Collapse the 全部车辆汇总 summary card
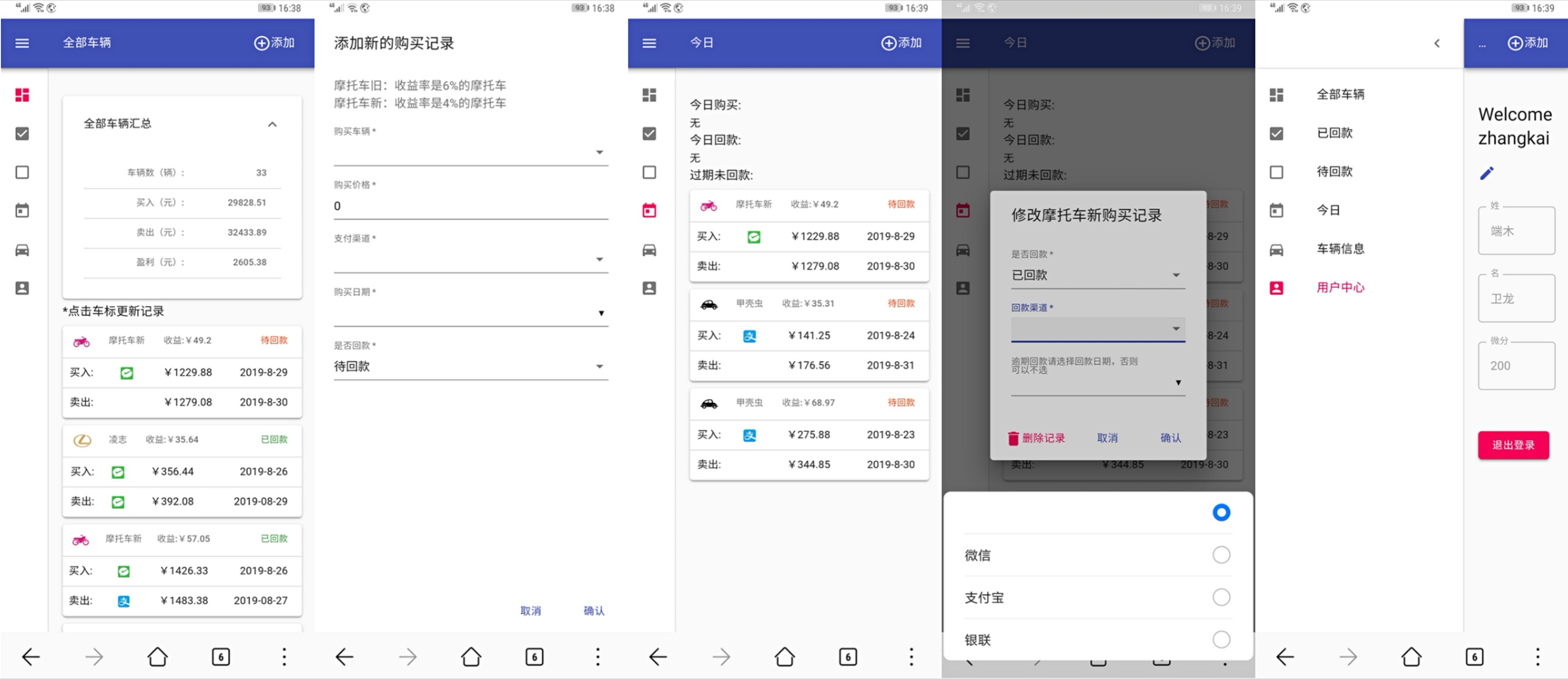 pyautogui.click(x=272, y=124)
